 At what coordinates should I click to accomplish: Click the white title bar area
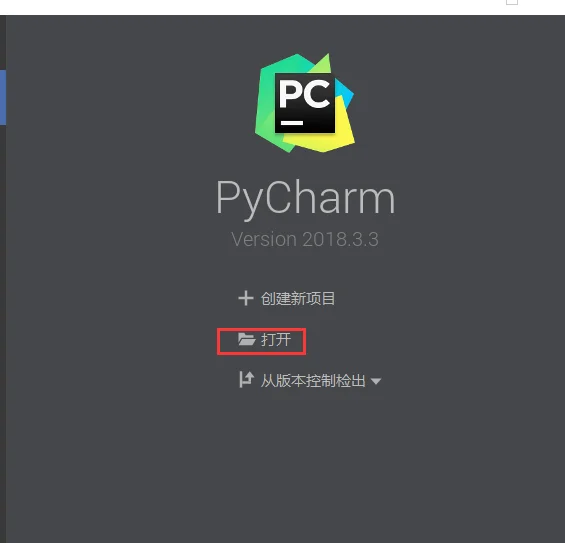(x=252, y=7)
